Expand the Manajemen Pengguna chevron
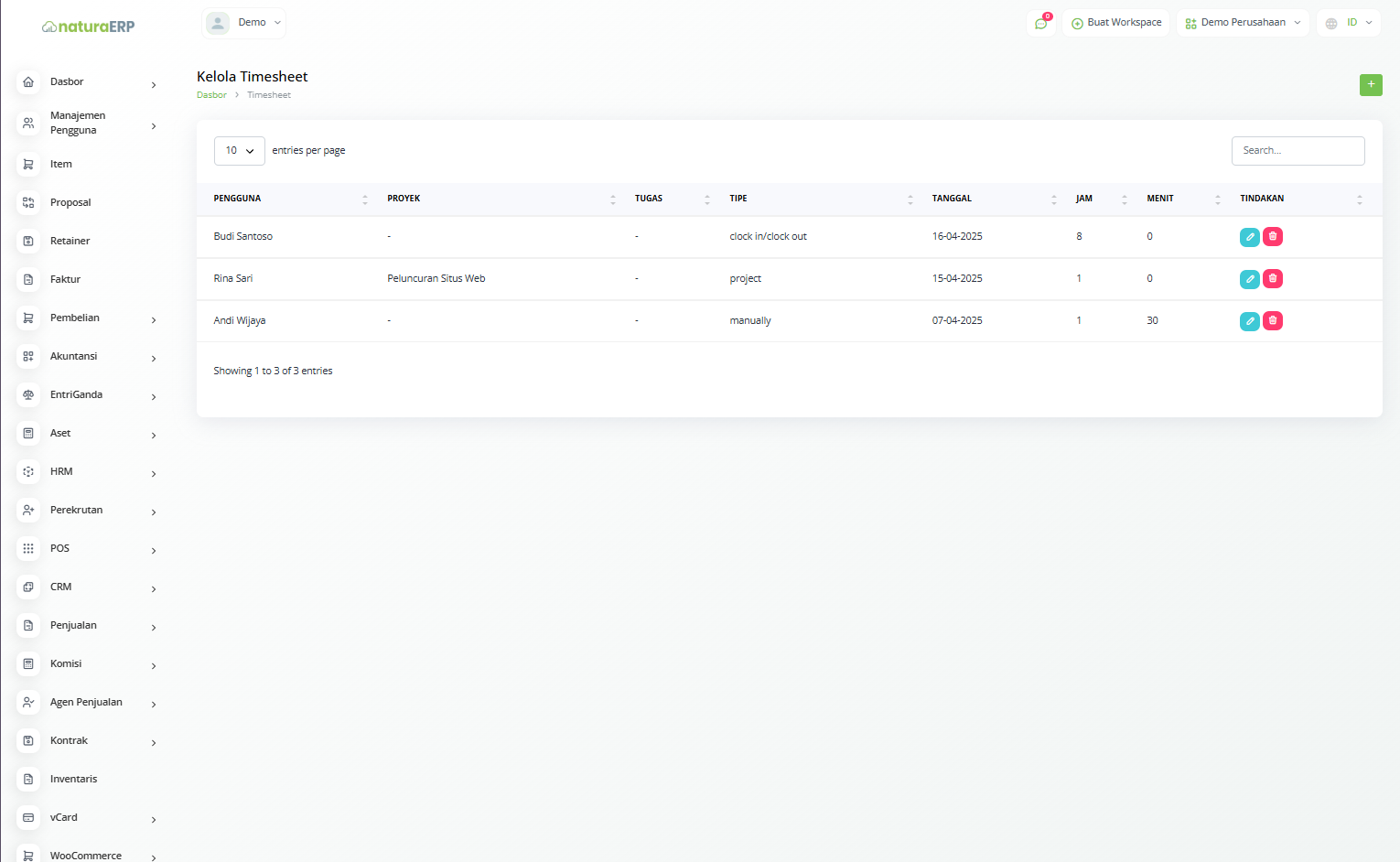Image resolution: width=1400 pixels, height=862 pixels. 154,126
